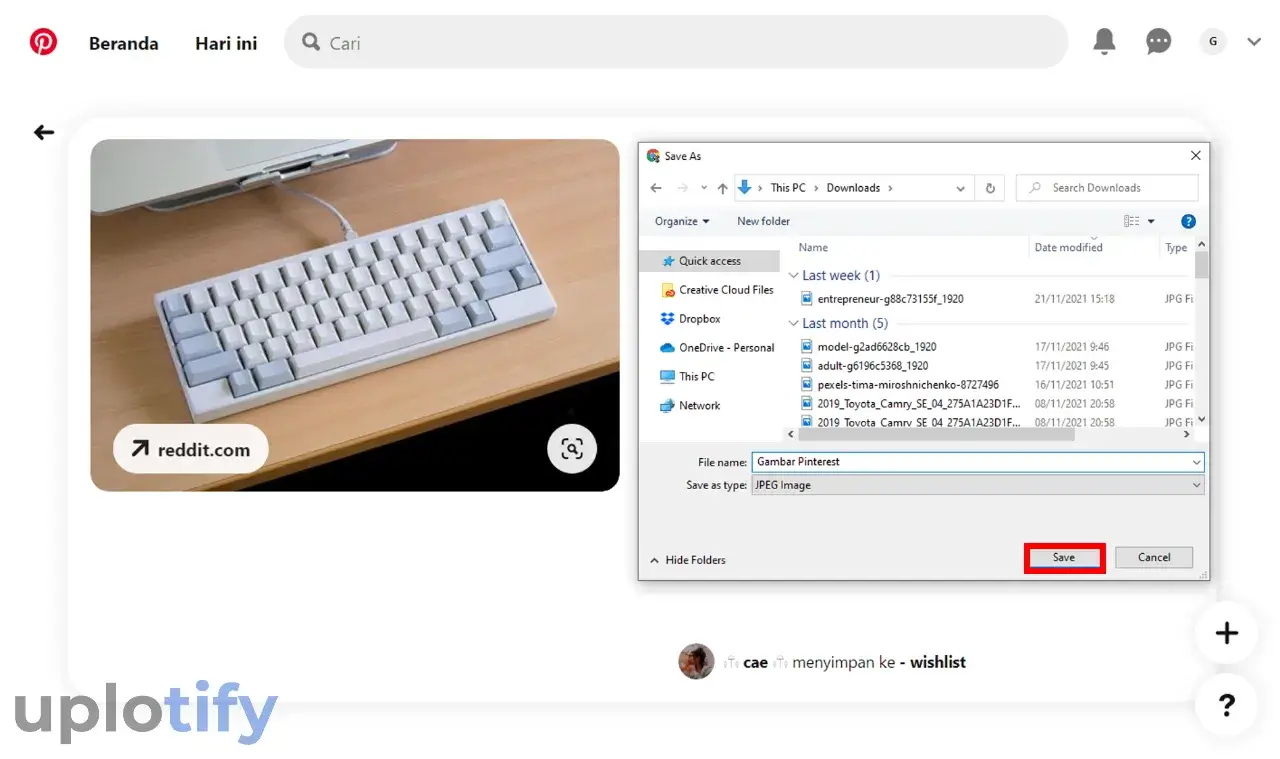Open the question mark help button
Viewport: 1280px width, 759px height.
[x=1227, y=706]
